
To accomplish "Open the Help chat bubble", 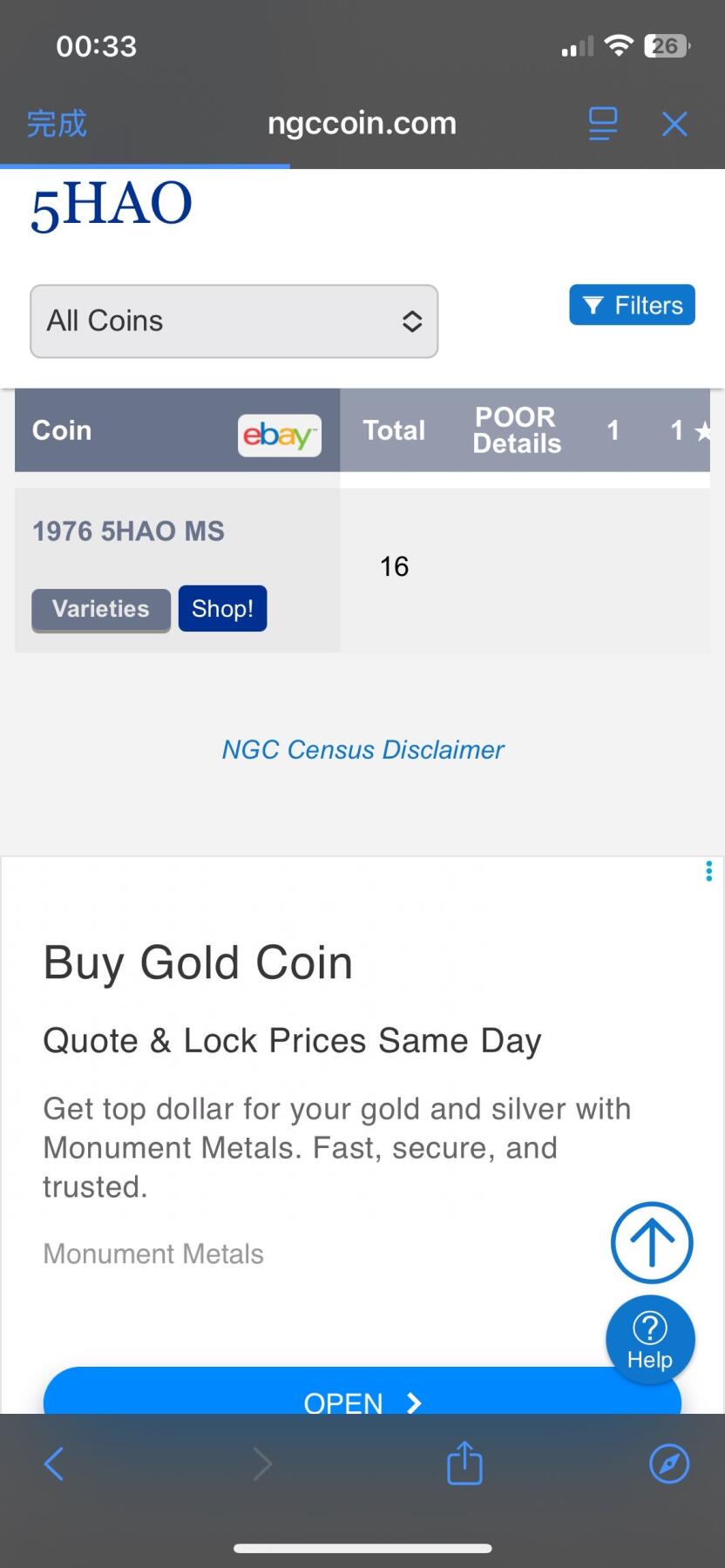I will point(650,1339).
